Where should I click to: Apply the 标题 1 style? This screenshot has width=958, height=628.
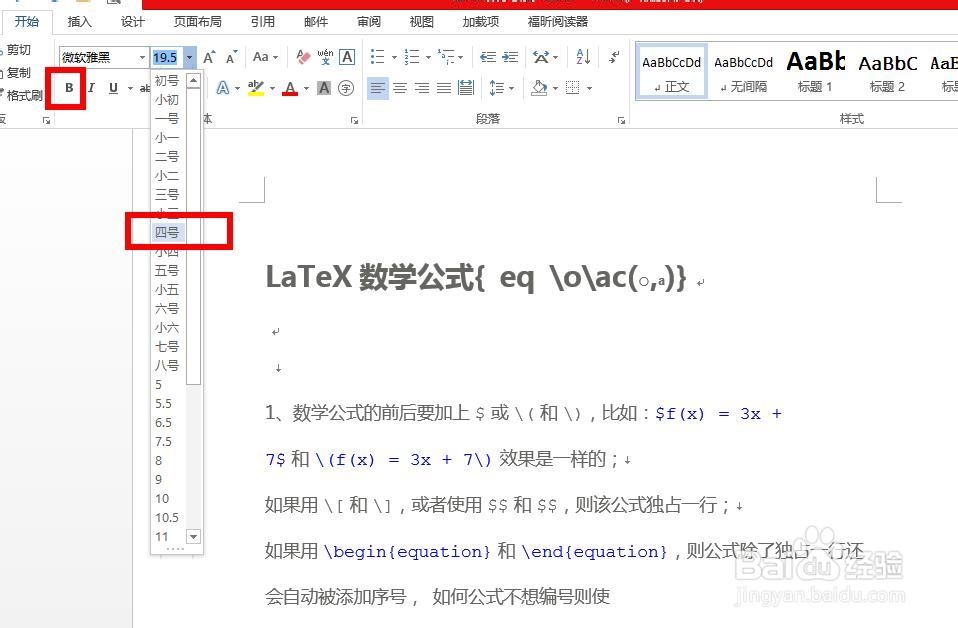point(815,70)
